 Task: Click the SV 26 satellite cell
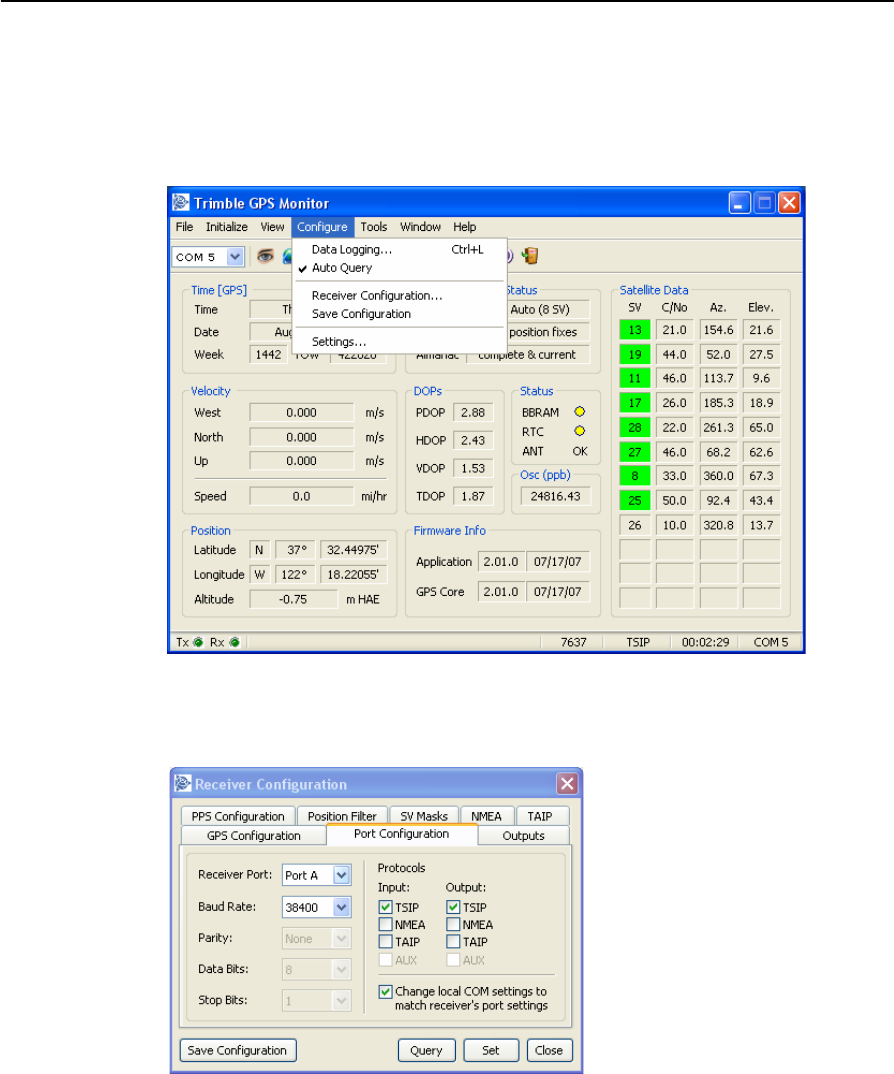635,525
